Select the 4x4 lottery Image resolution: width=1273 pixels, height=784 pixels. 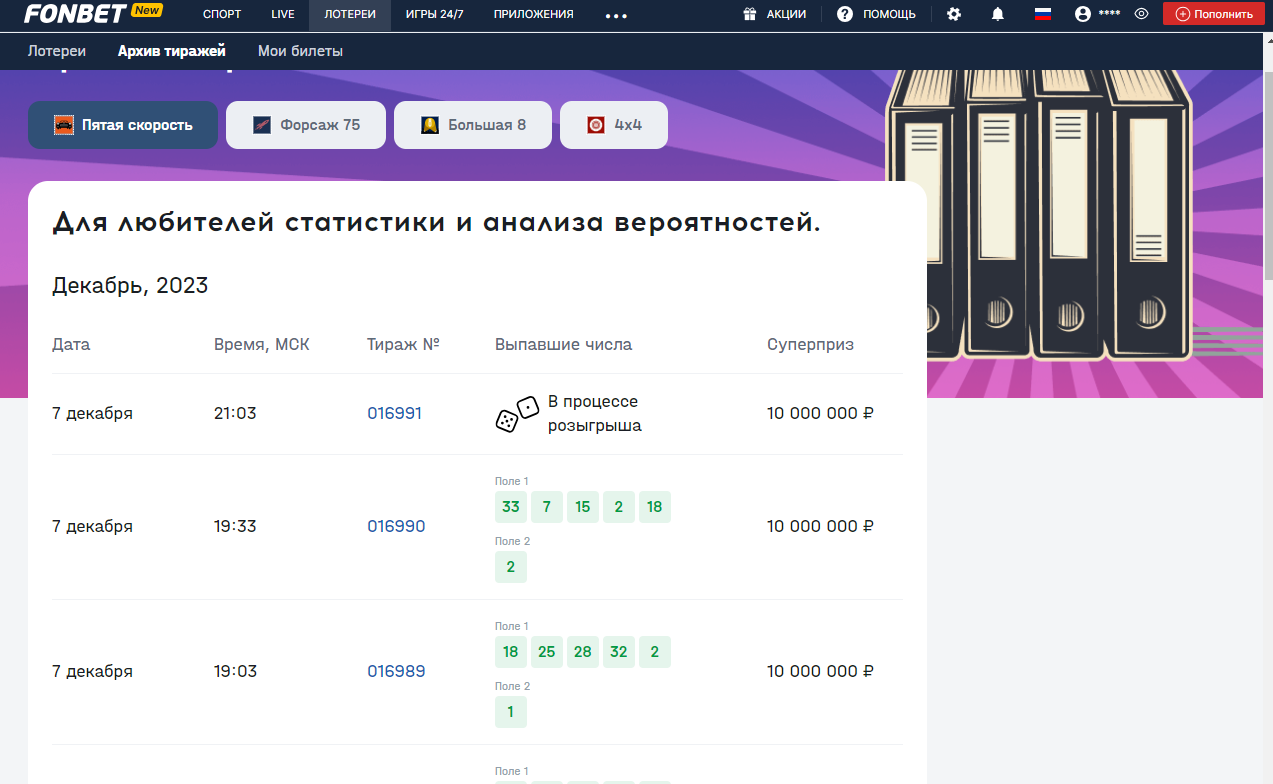coord(614,125)
